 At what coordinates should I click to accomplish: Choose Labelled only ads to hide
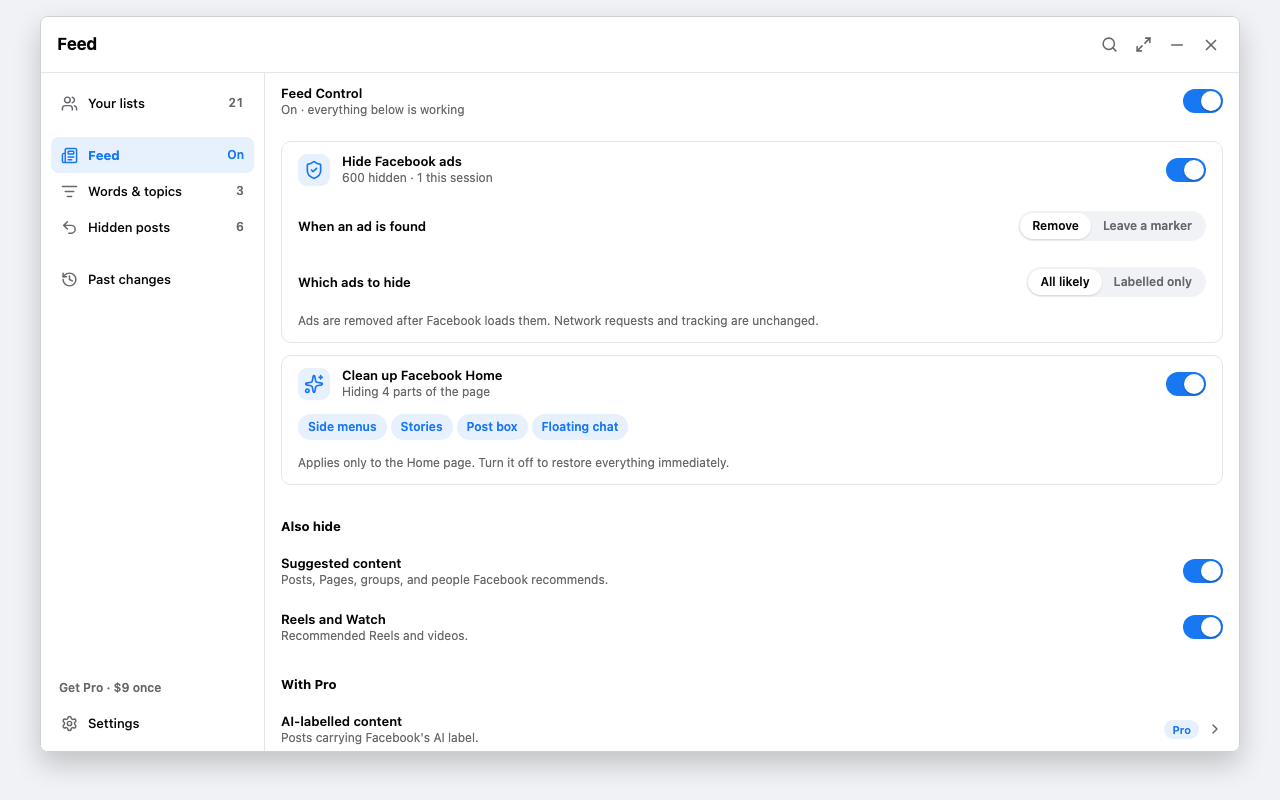point(1152,282)
